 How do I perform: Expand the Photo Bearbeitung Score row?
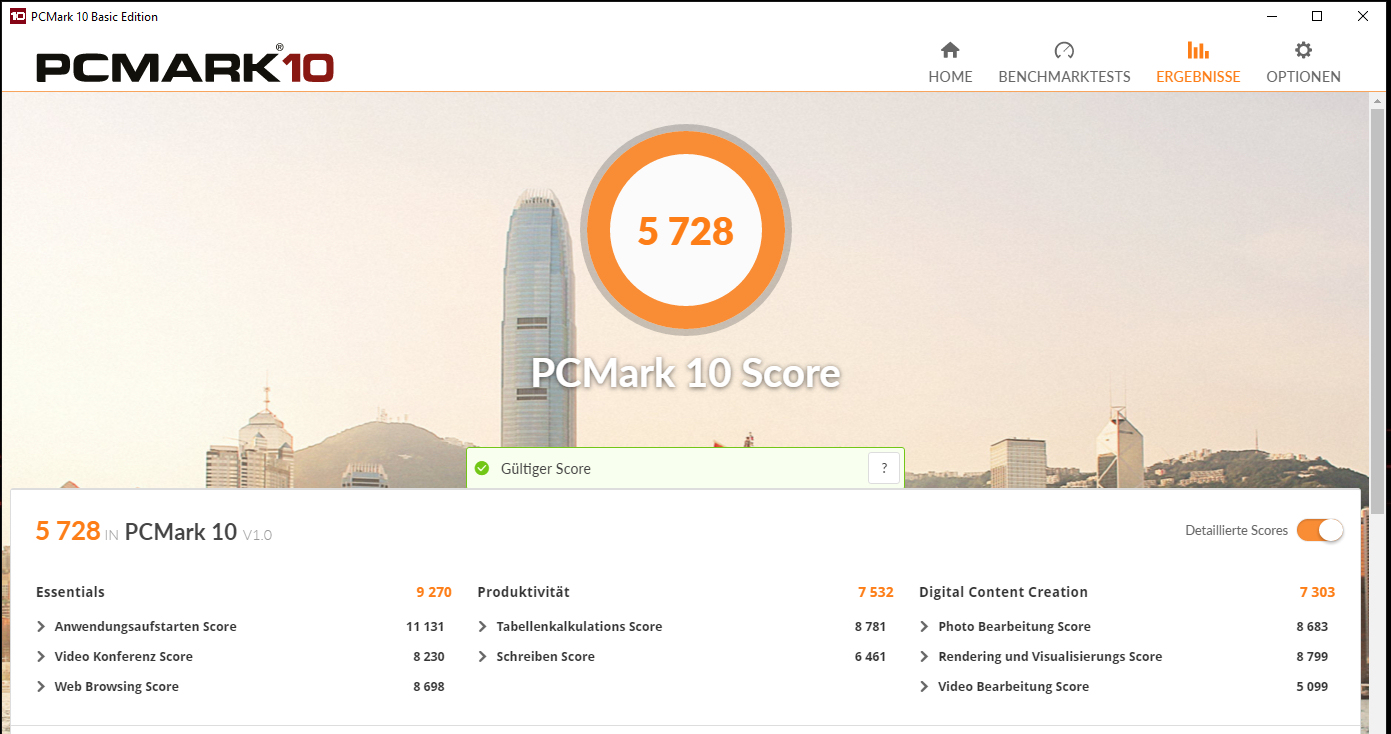(925, 627)
